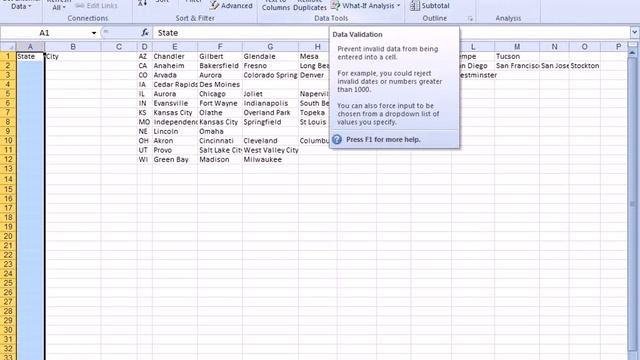Image resolution: width=640 pixels, height=360 pixels.
Task: Click the Green Bay cell
Action: coord(175,160)
